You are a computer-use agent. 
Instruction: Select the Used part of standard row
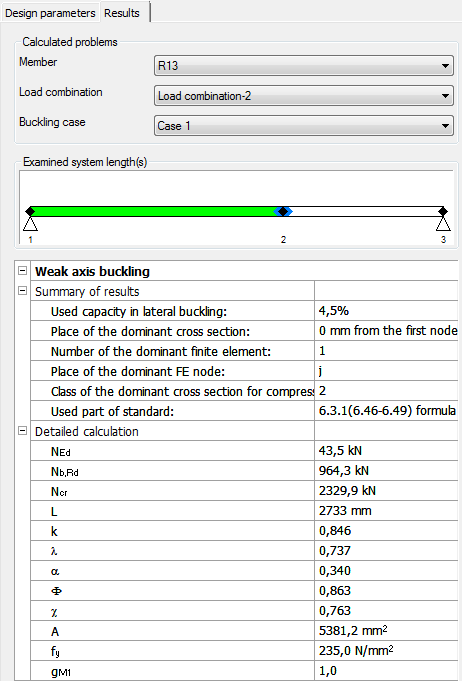(x=244, y=411)
